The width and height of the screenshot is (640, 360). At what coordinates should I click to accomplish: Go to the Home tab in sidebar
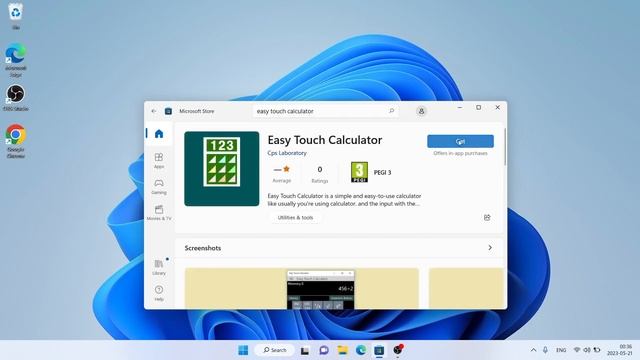[x=159, y=134]
